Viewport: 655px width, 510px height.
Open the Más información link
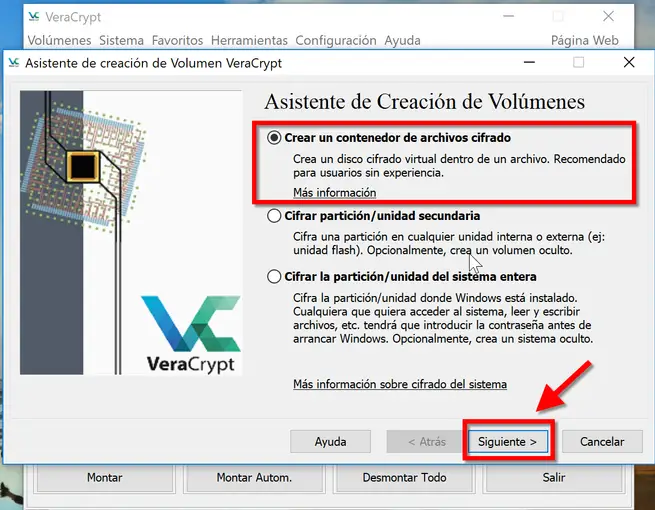click(335, 193)
